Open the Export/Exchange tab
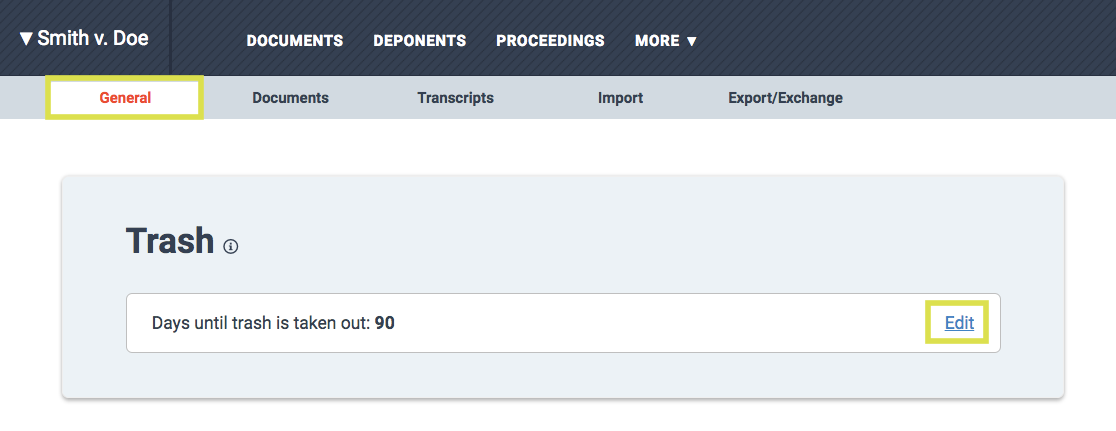 click(x=786, y=98)
